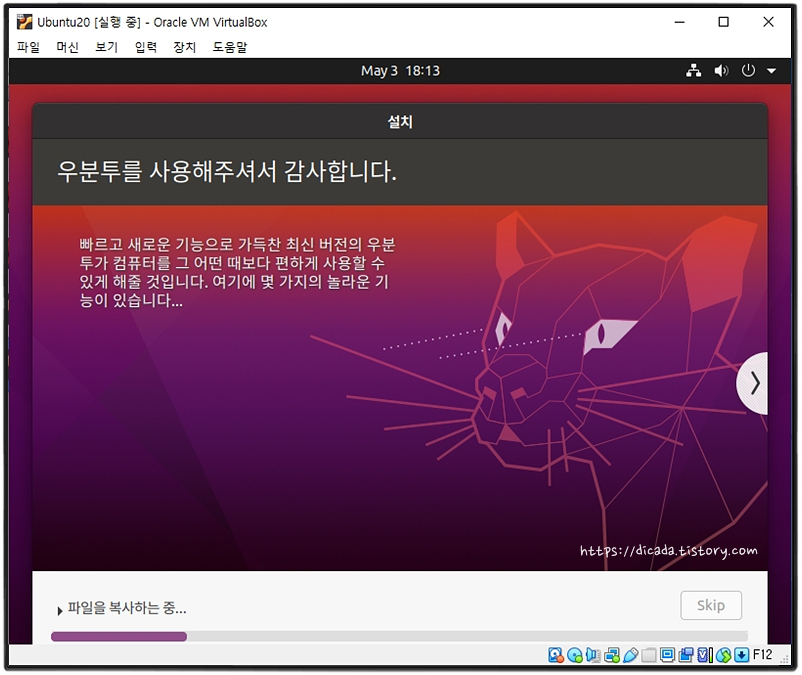Viewport: 802px width, 675px height.
Task: Click the host key arrow icon
Action: 741,655
